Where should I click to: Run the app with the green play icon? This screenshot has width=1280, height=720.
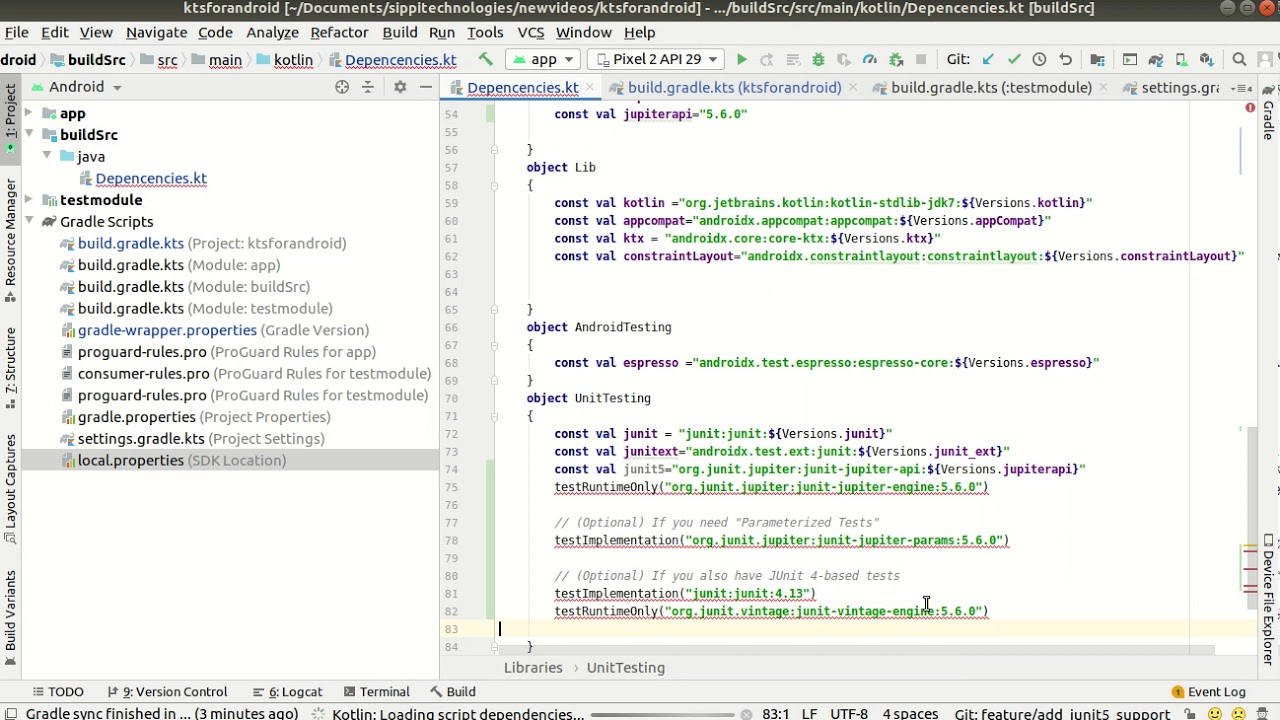pos(741,60)
